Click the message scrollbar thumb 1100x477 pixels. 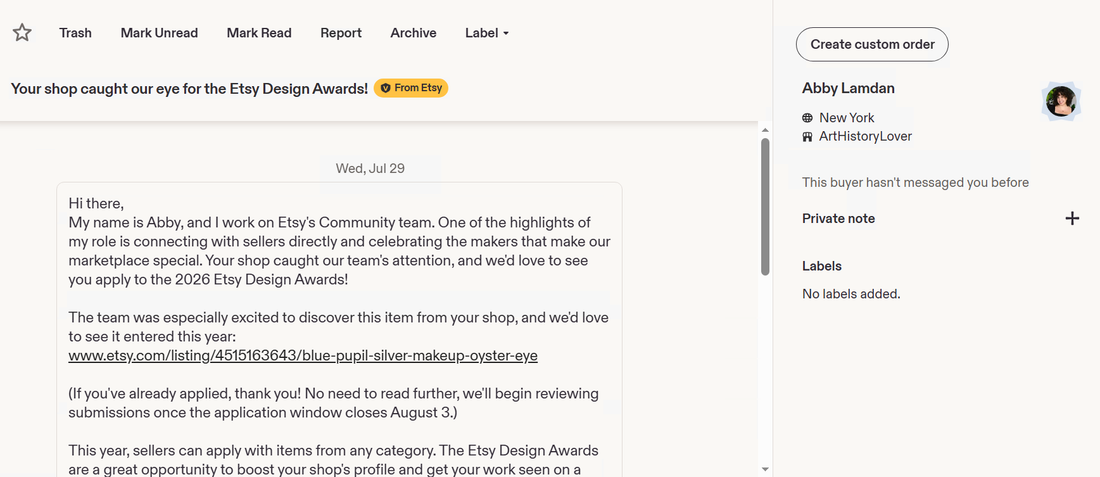tap(765, 206)
